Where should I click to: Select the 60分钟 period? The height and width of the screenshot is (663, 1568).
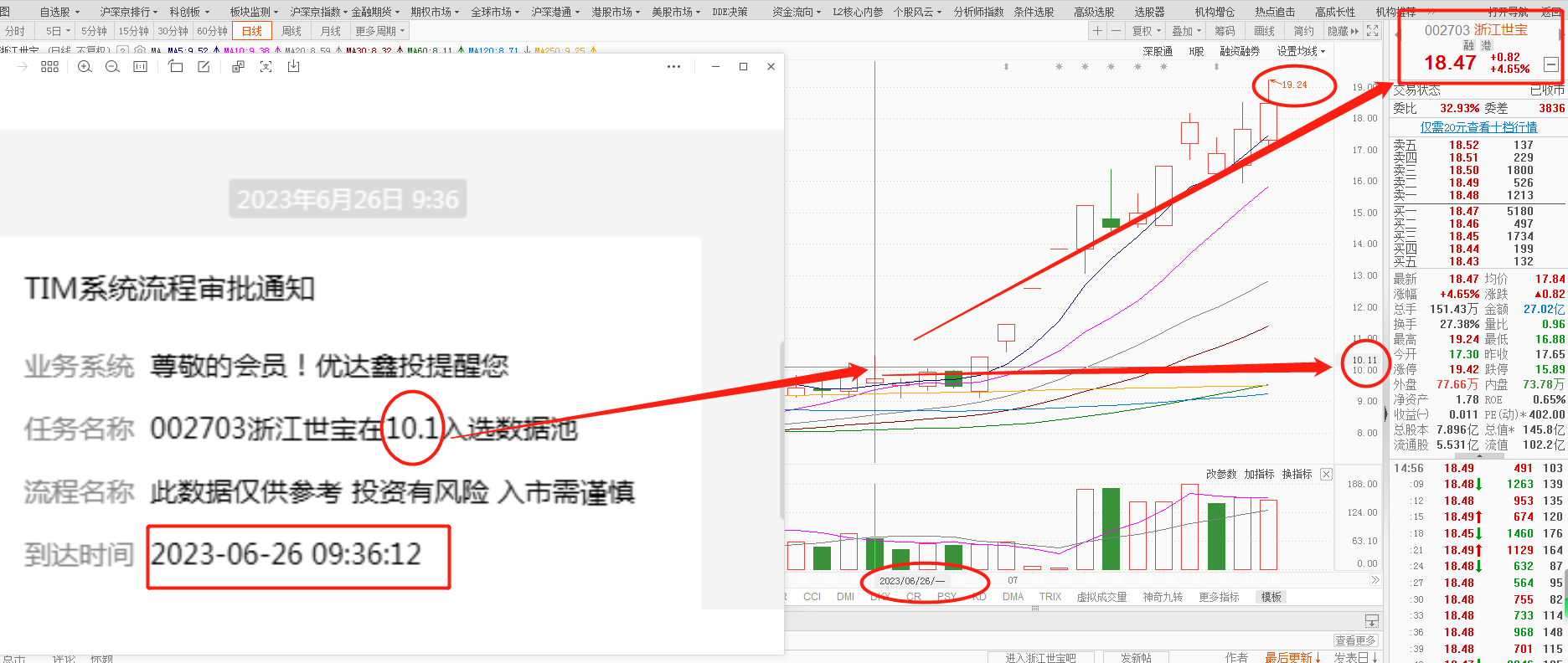pos(212,31)
